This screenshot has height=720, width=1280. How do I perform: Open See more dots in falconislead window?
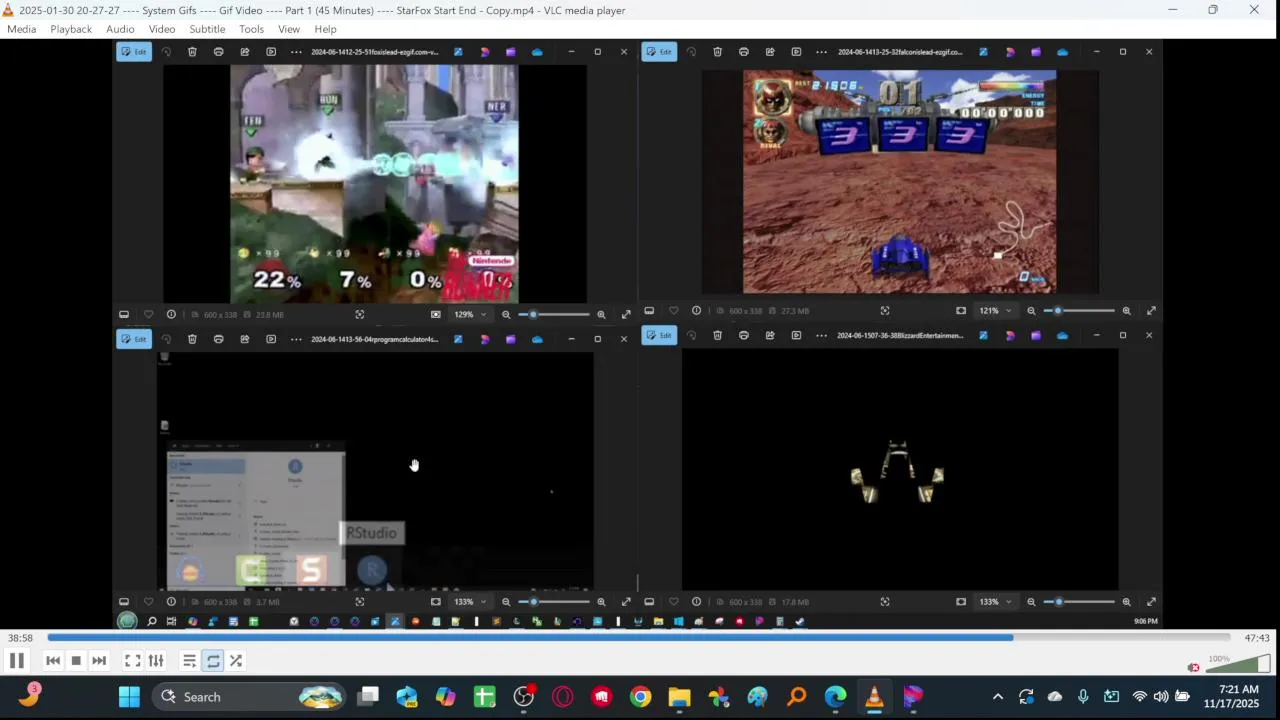point(821,52)
